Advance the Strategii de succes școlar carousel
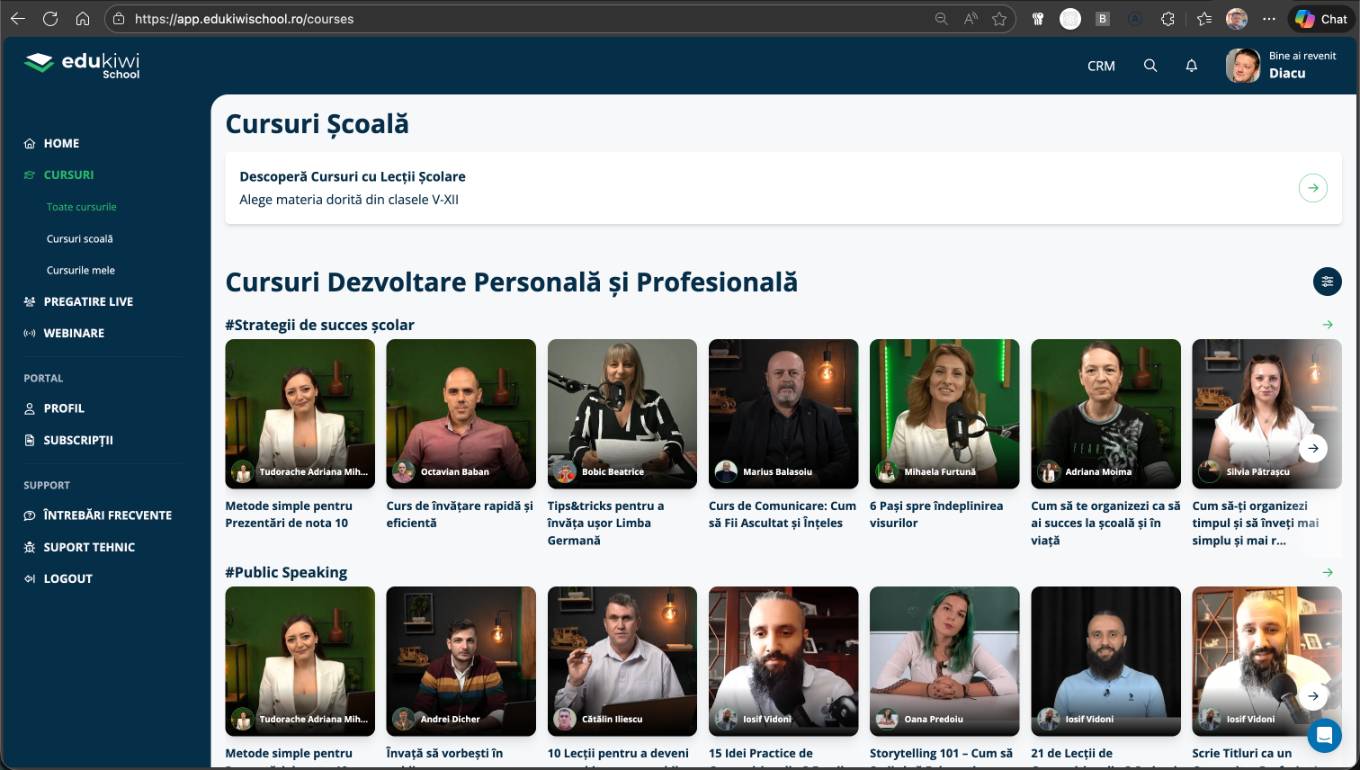Image resolution: width=1360 pixels, height=770 pixels. point(1313,448)
